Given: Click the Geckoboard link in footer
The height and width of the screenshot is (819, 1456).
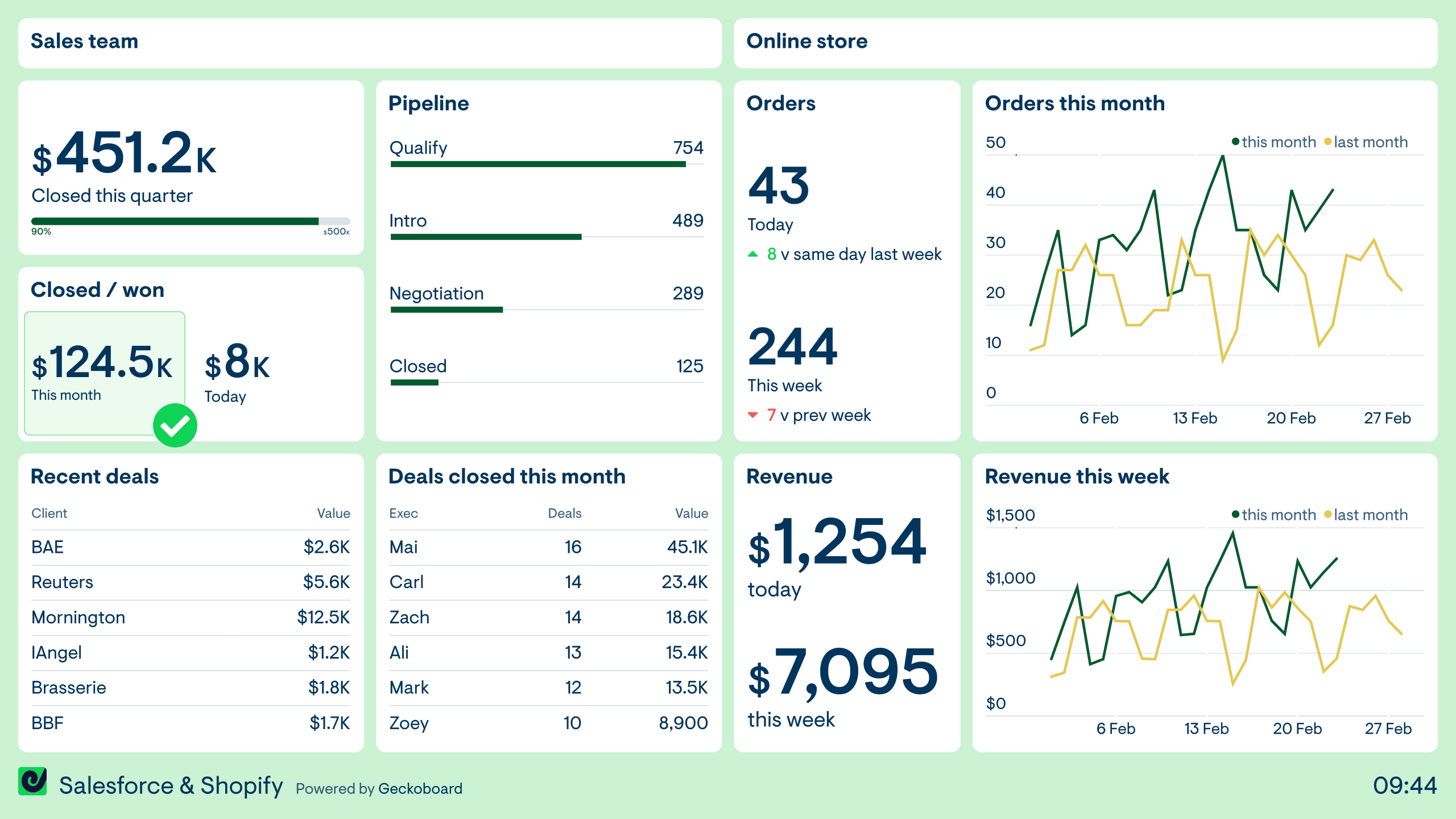Looking at the screenshot, I should (420, 789).
